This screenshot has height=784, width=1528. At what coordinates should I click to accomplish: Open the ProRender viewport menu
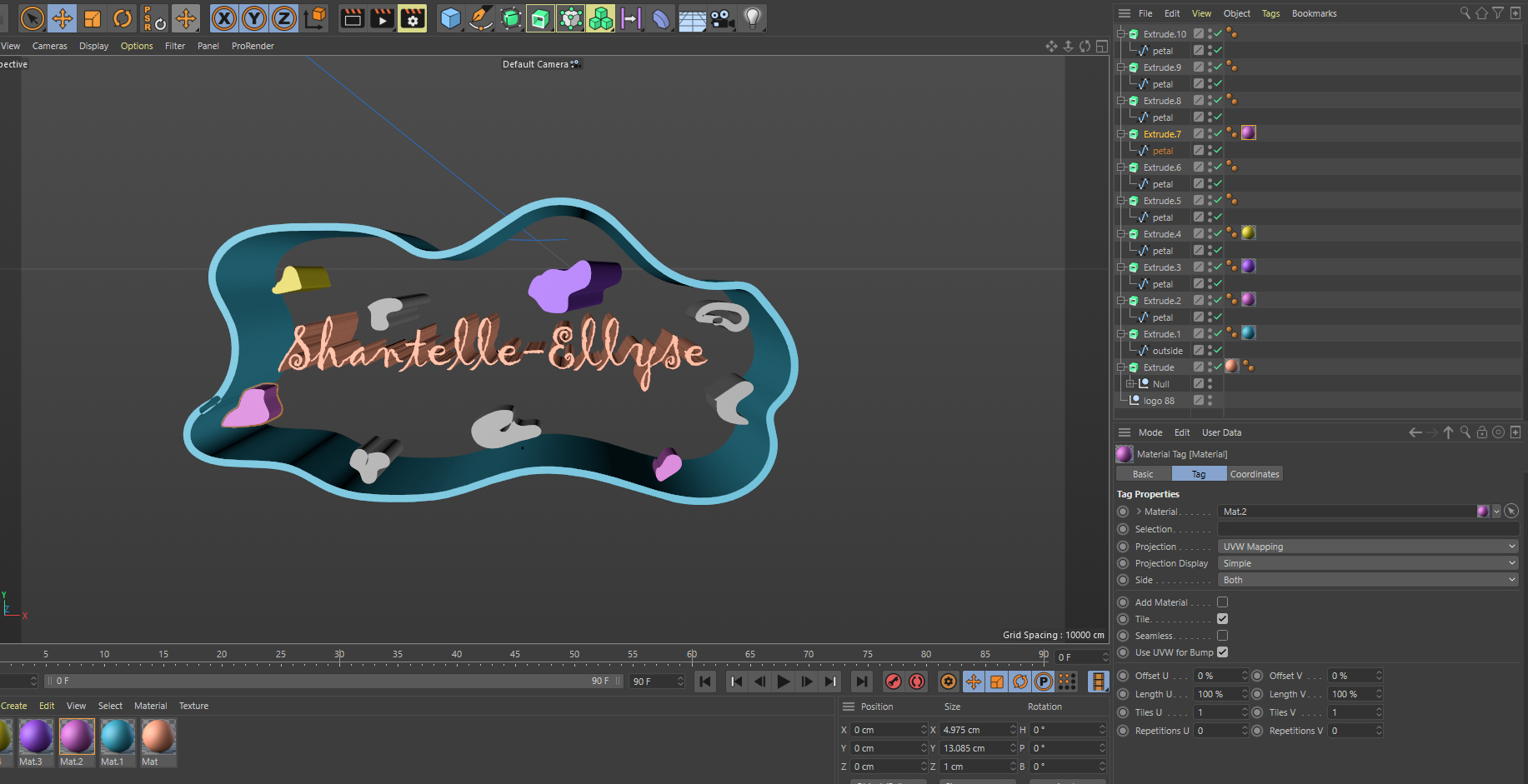[x=253, y=46]
